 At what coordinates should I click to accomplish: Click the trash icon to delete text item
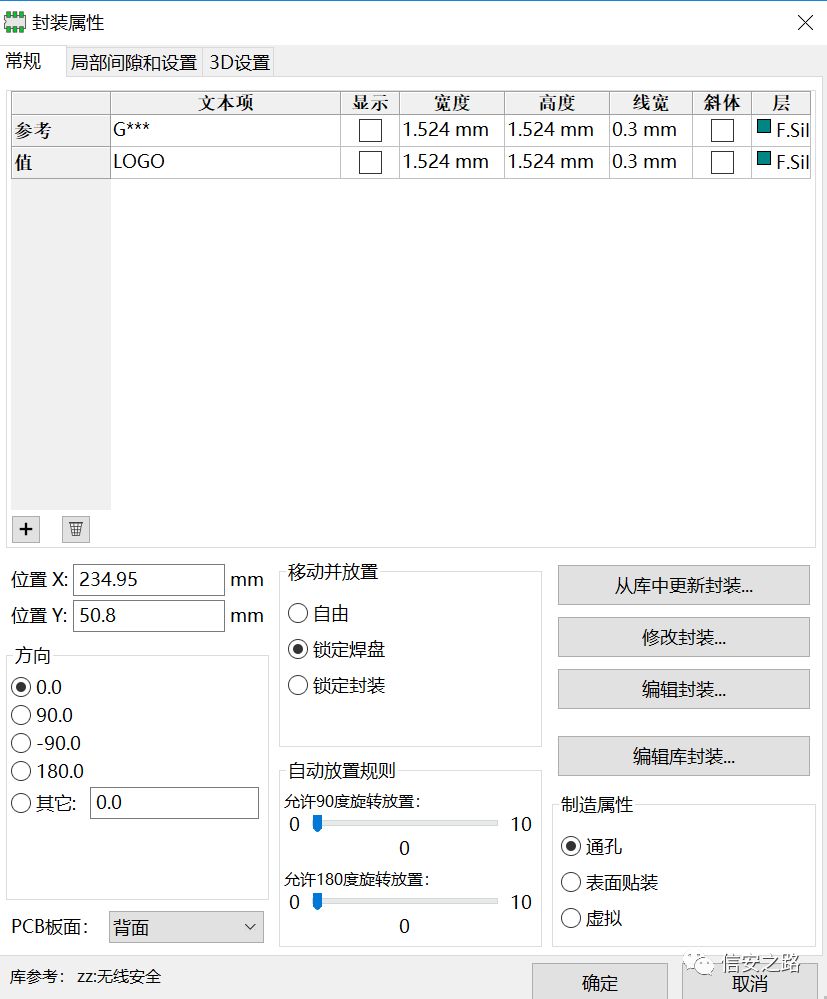point(76,529)
